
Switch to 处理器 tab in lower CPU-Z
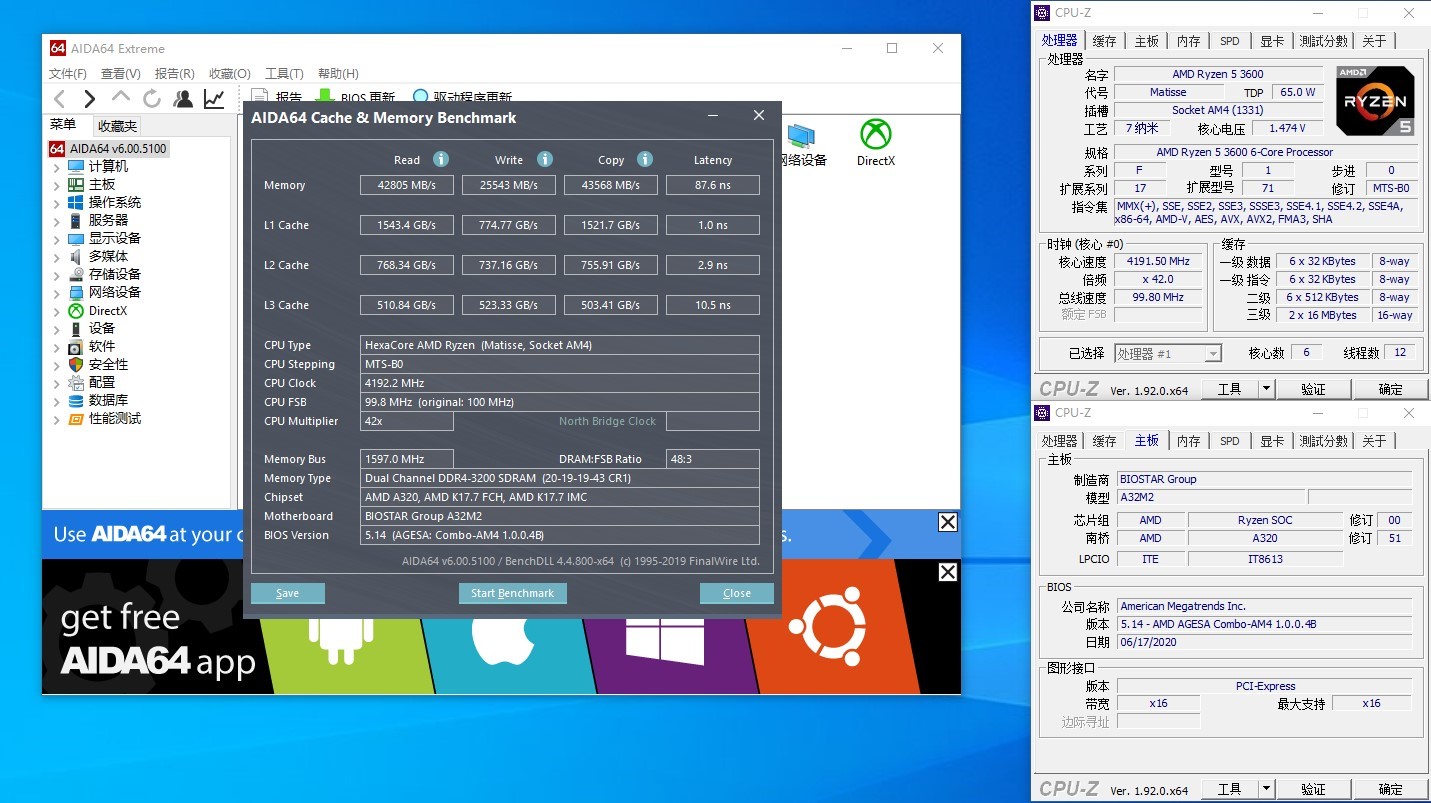pos(1059,441)
